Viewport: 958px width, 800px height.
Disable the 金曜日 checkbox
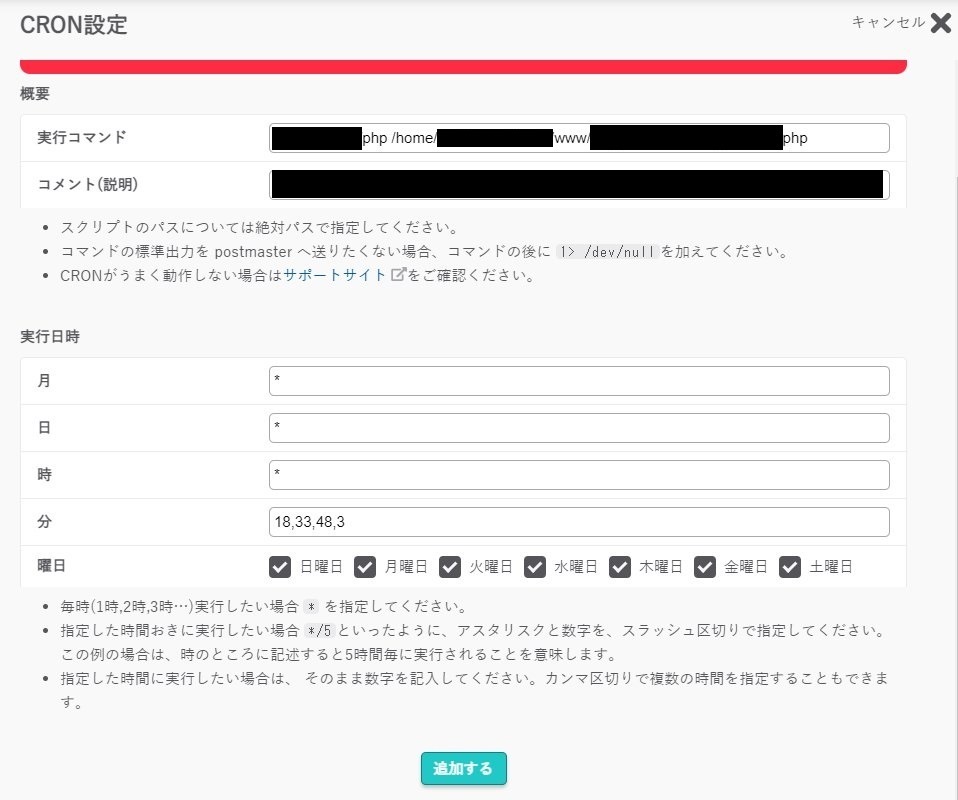point(704,567)
